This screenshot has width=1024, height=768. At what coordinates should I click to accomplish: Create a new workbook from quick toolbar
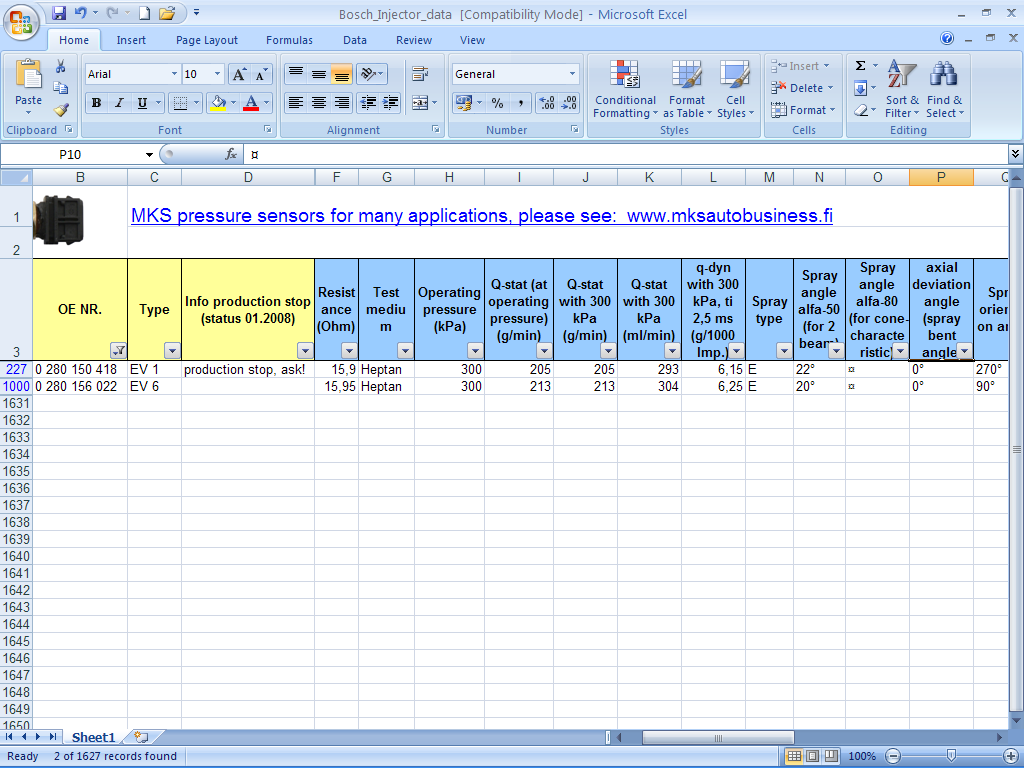tap(144, 13)
